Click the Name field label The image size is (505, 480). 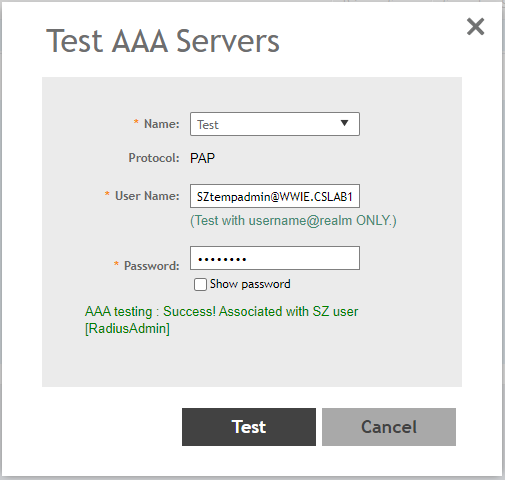pos(162,124)
